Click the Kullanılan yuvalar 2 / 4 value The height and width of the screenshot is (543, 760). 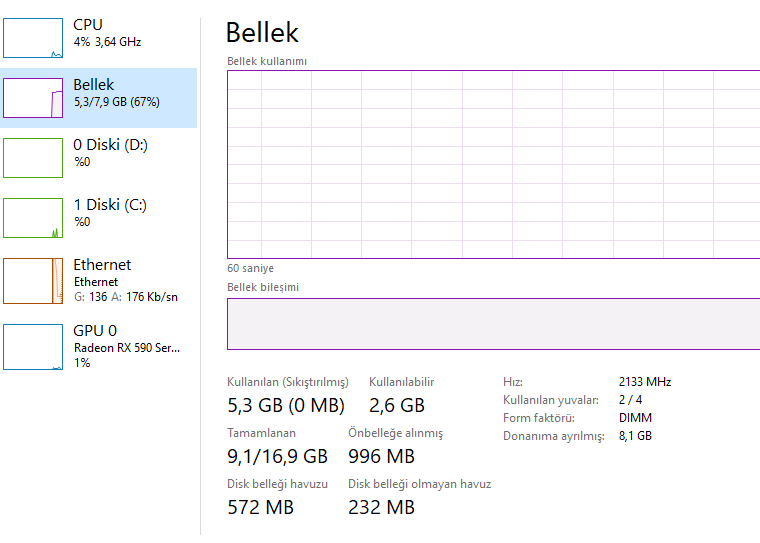click(630, 400)
